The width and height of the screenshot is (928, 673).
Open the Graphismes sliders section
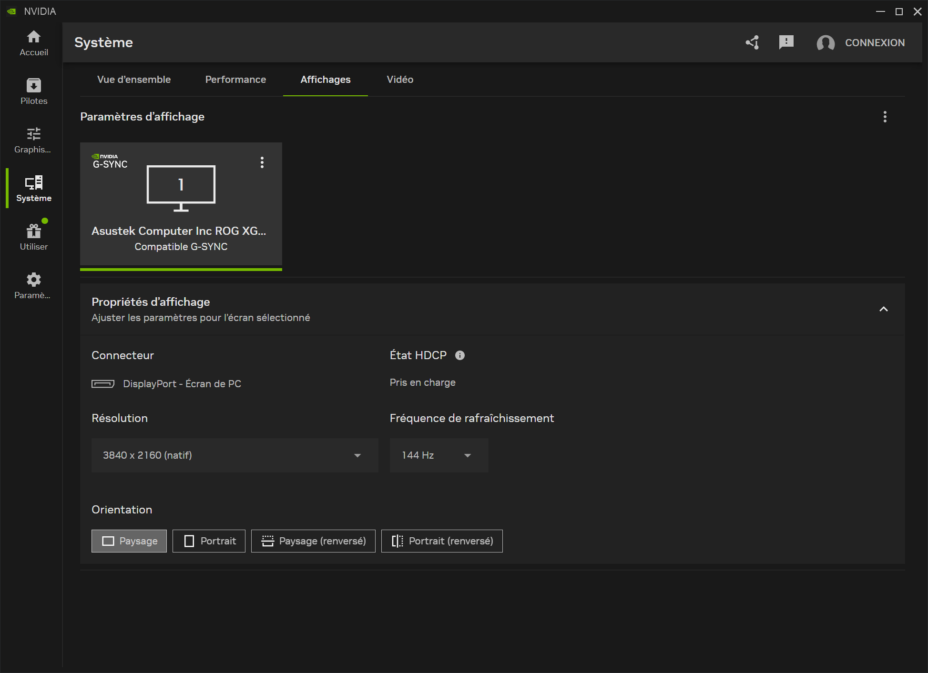tap(34, 140)
